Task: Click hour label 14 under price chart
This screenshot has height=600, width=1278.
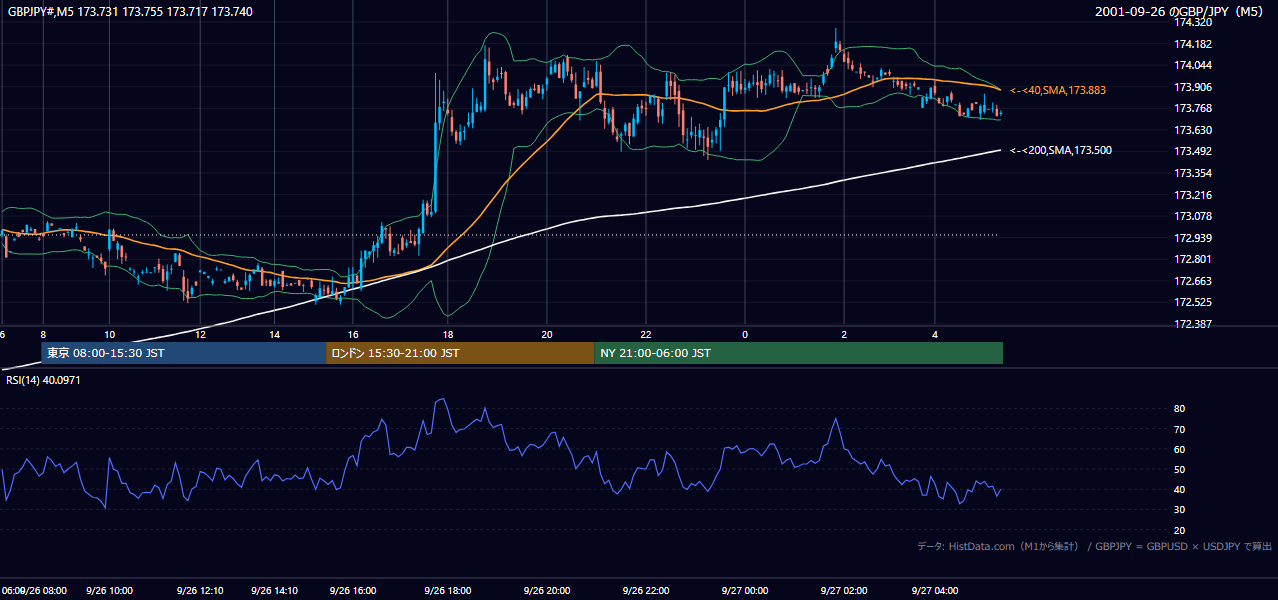Action: [274, 334]
